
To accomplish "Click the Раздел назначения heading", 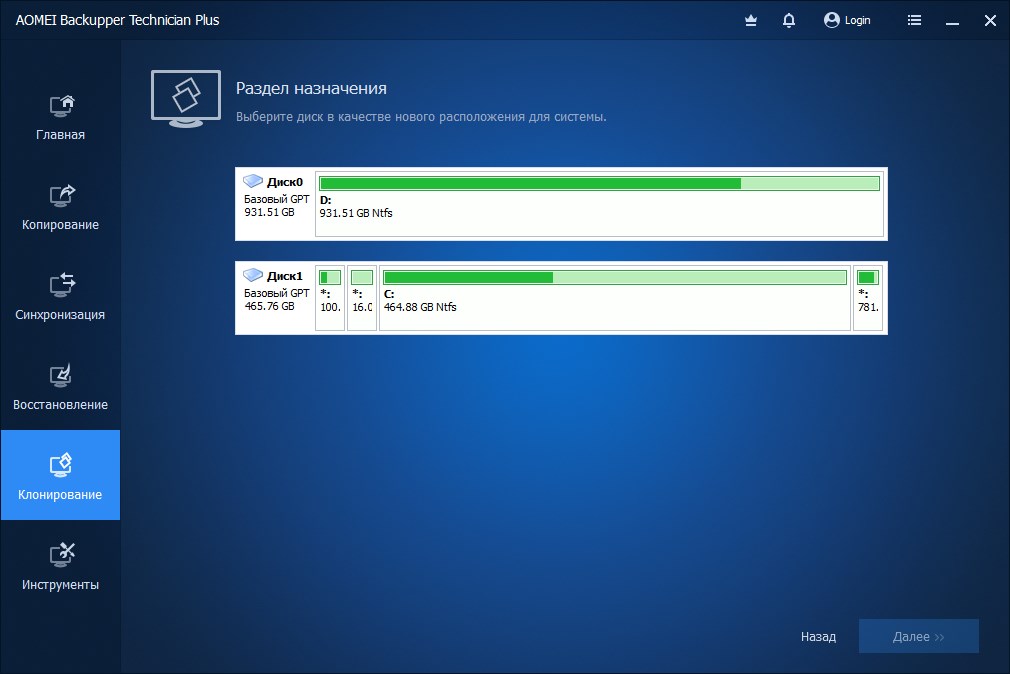I will coord(311,88).
